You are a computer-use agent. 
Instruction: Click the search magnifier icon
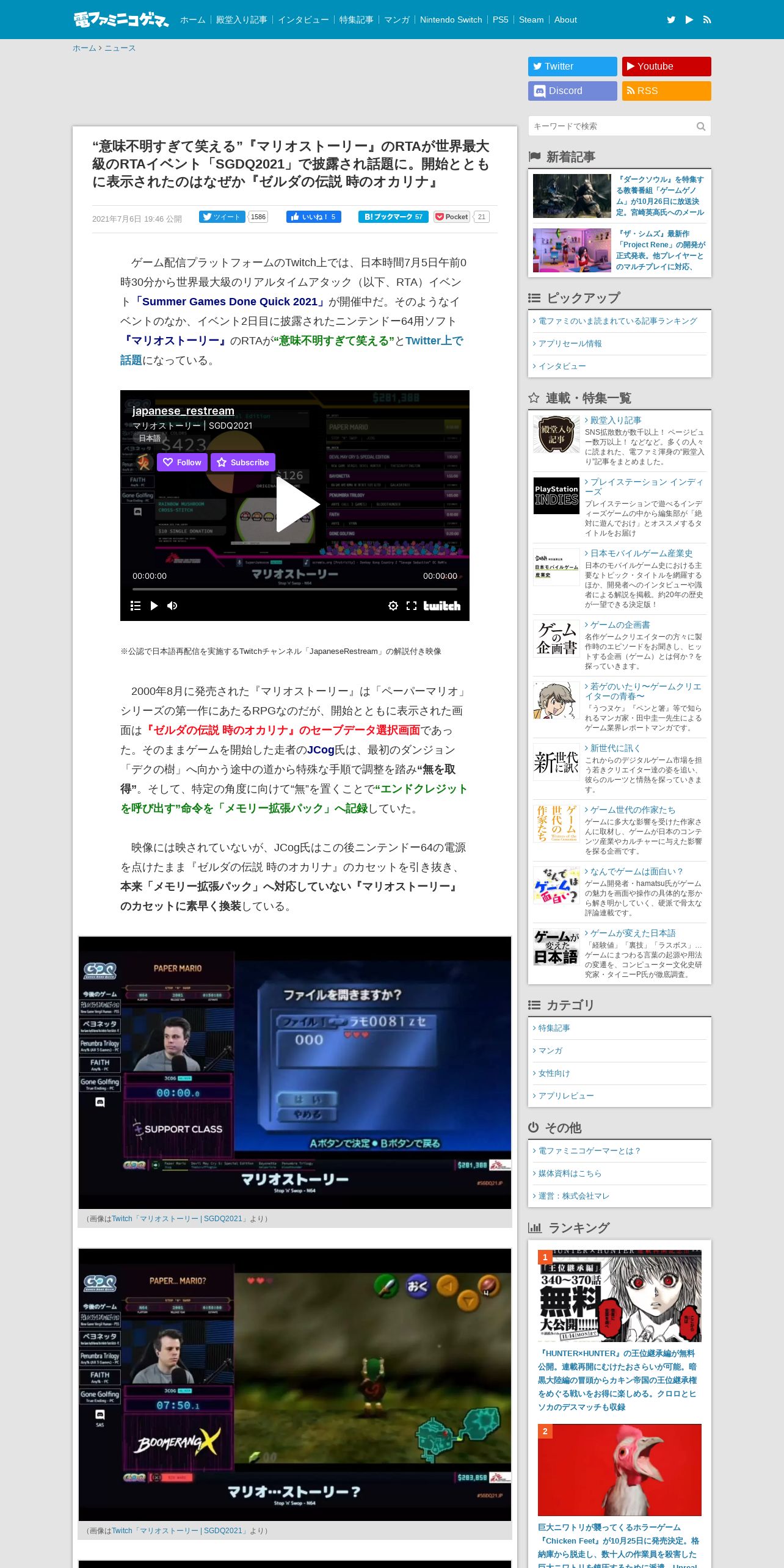coord(701,126)
